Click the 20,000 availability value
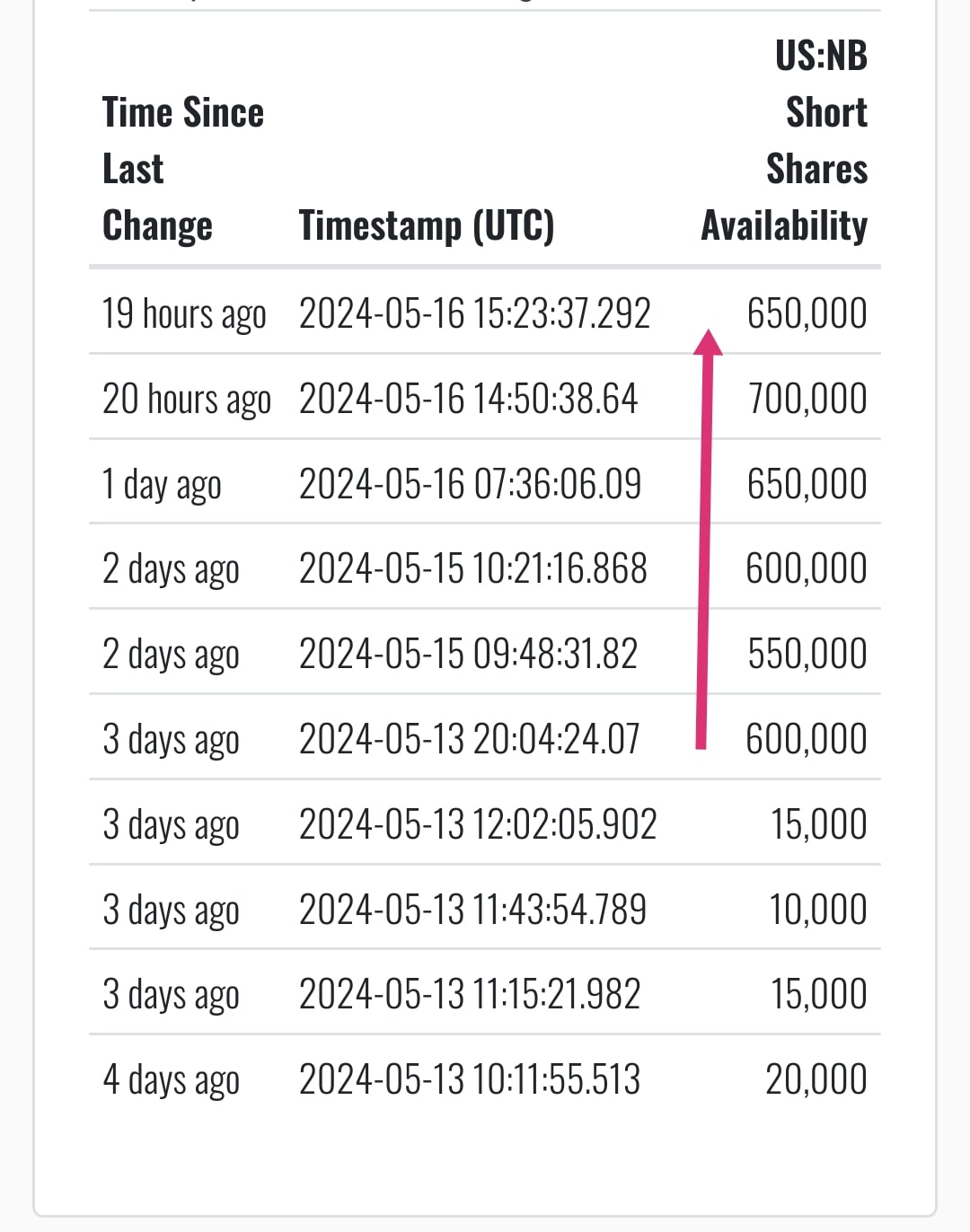 (x=816, y=1079)
